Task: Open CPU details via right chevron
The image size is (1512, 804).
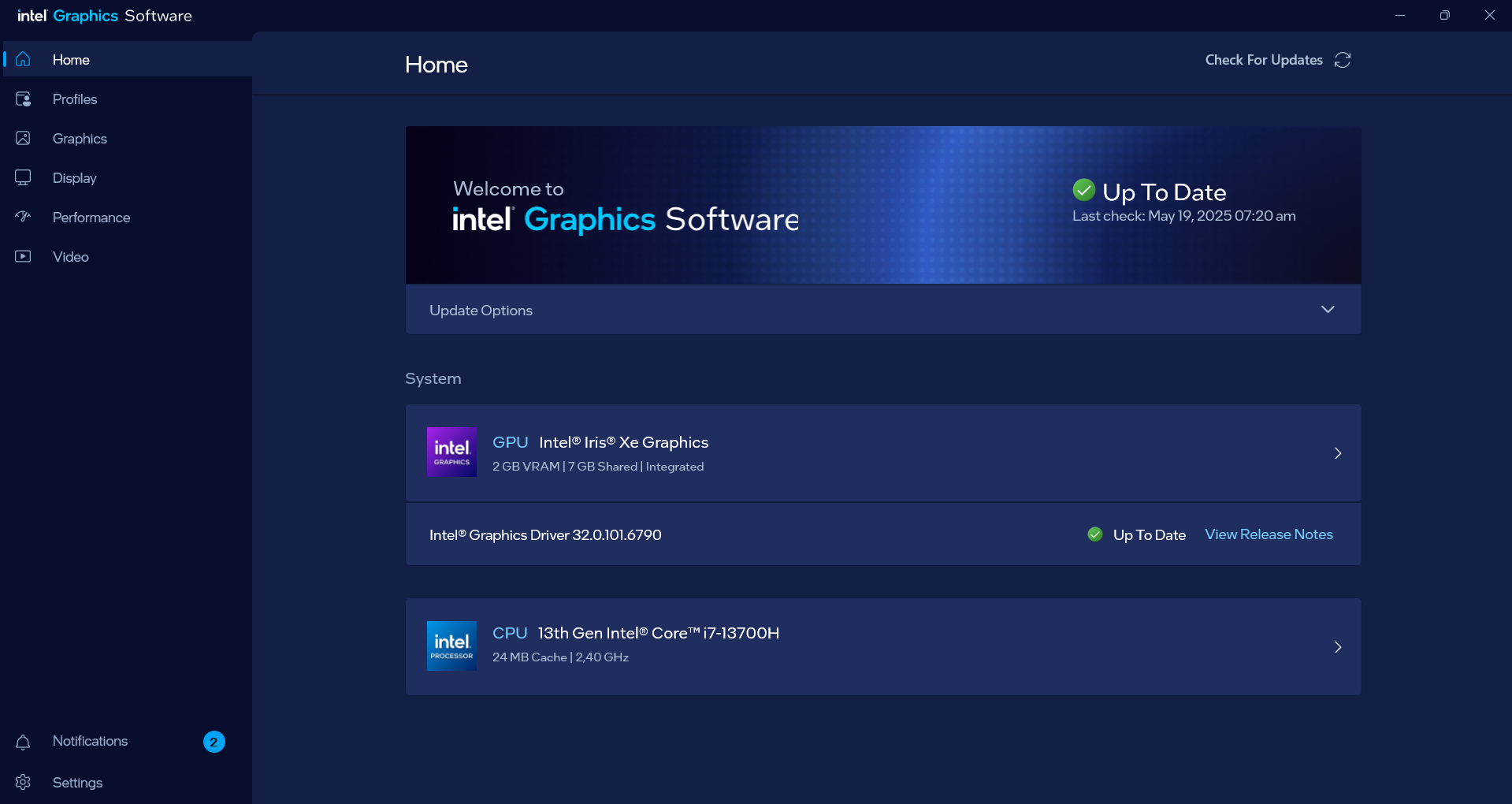Action: (1338, 647)
